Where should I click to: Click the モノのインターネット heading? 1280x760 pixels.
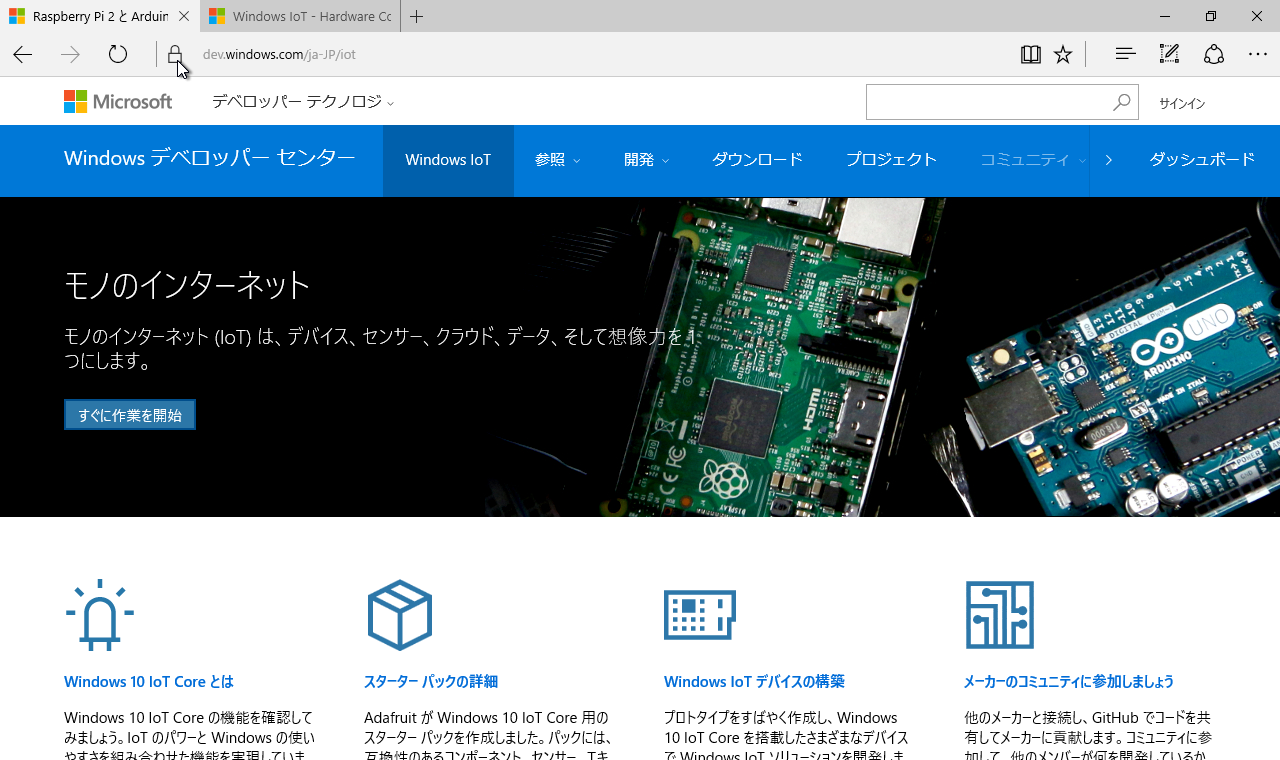[187, 285]
